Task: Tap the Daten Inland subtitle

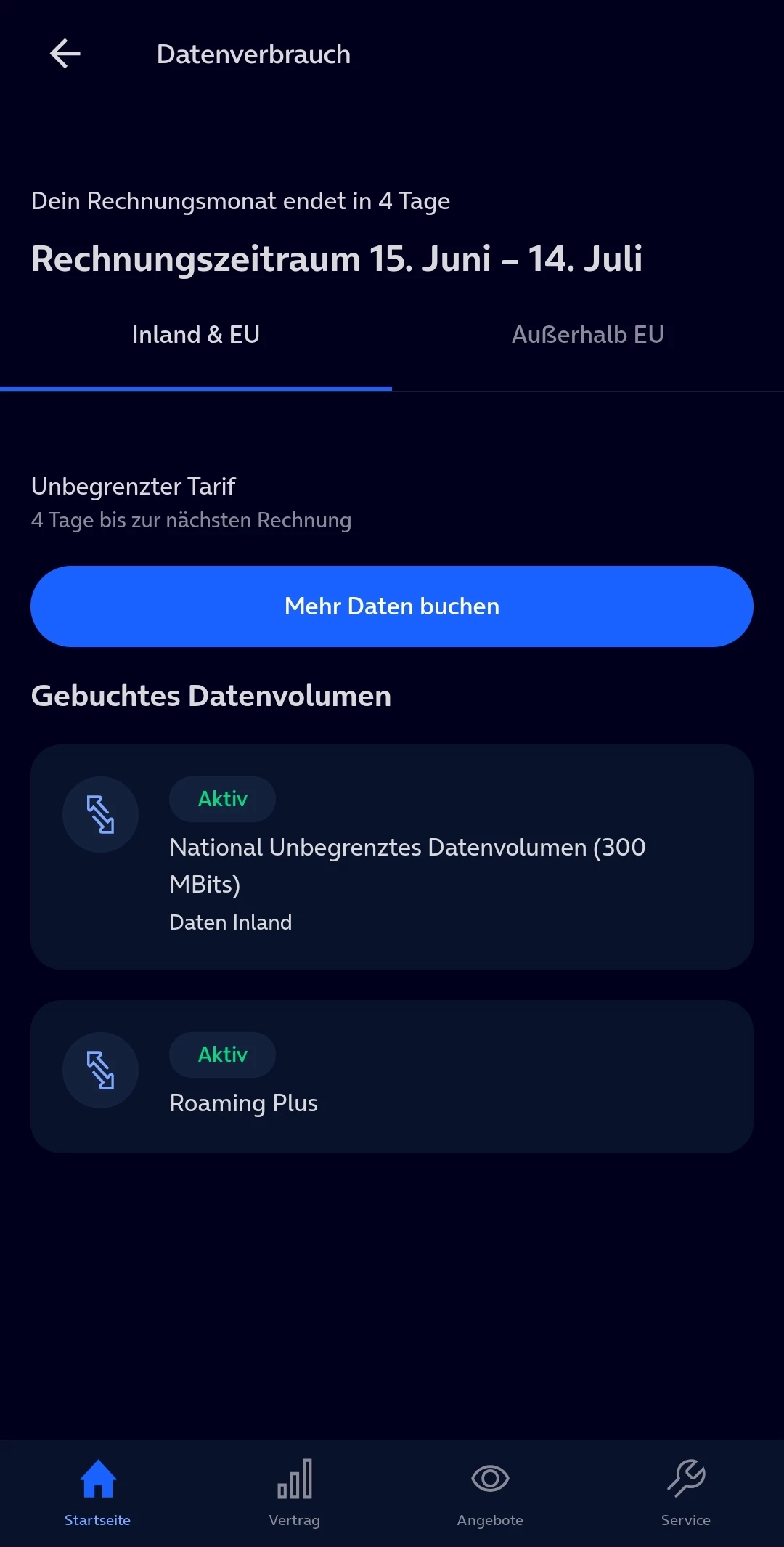Action: (x=231, y=922)
